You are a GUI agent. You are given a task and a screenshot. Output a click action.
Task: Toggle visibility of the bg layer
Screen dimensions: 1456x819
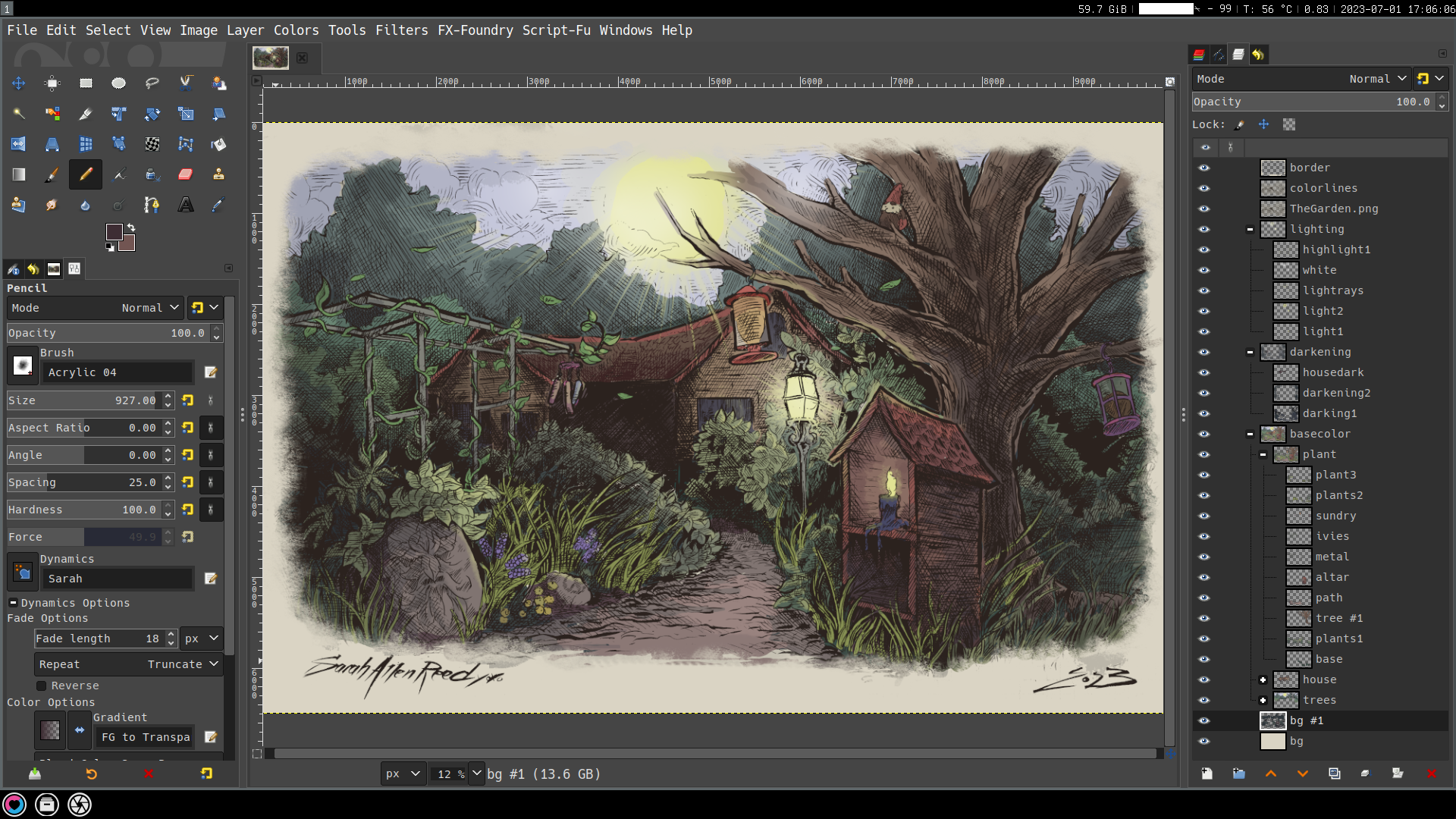1204,741
